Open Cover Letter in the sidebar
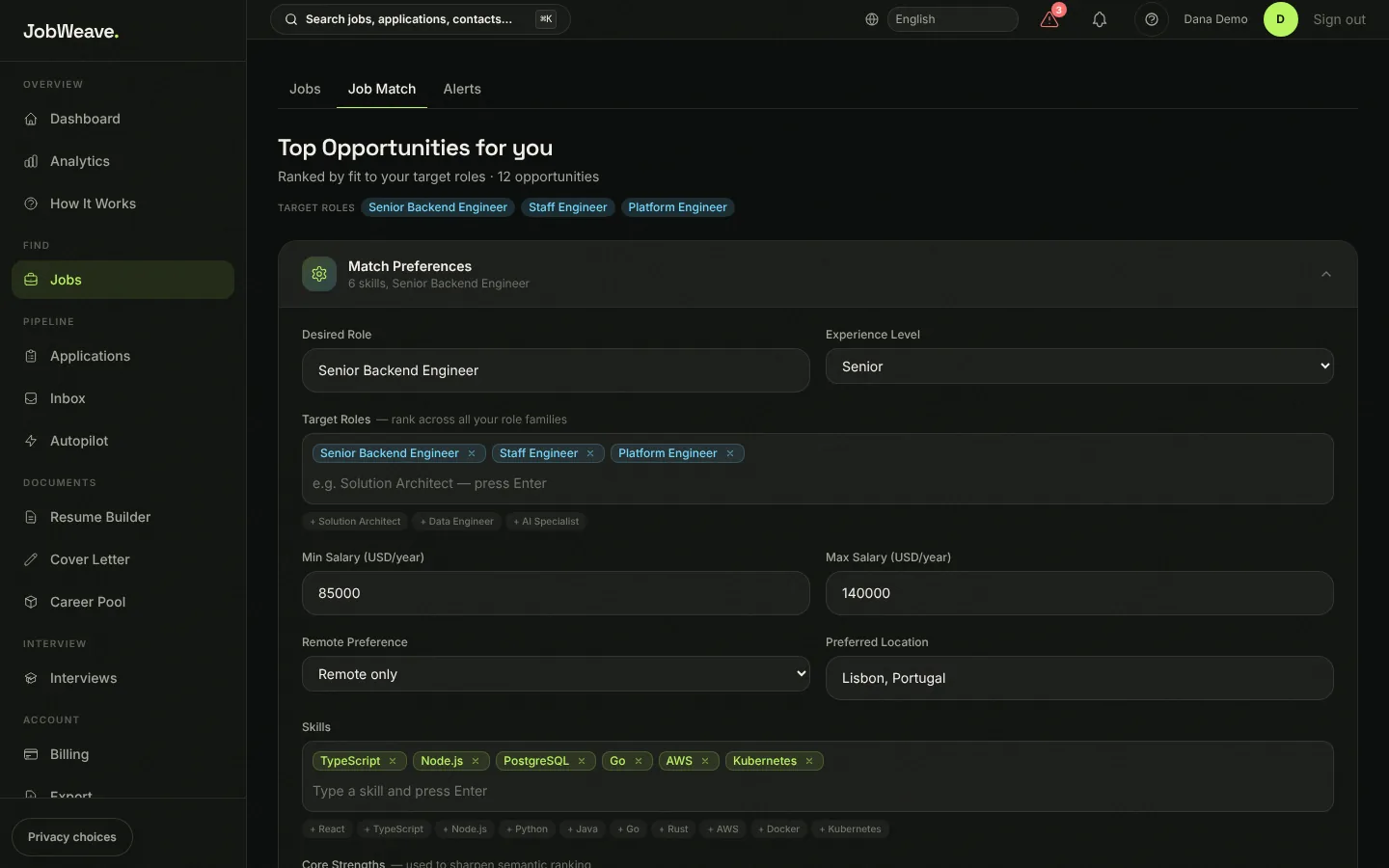This screenshot has width=1389, height=868. [x=123, y=559]
